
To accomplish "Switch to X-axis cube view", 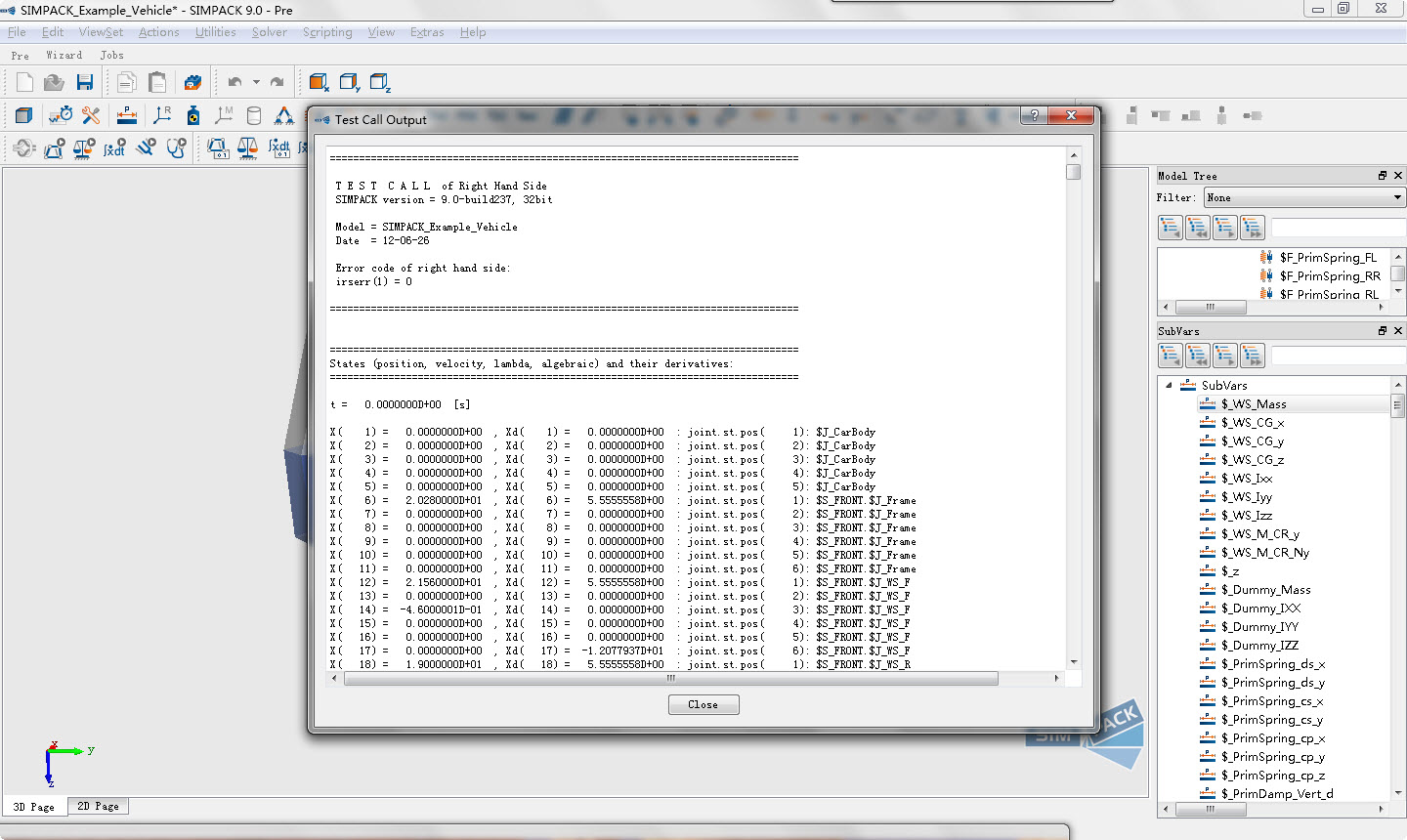I will coord(319,82).
